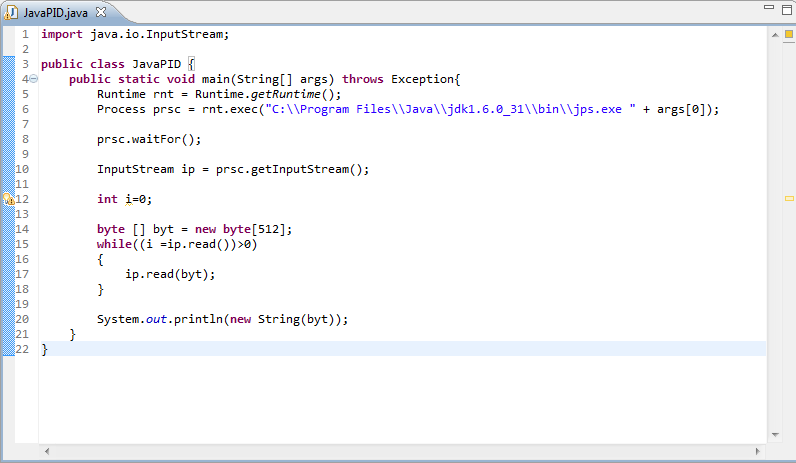
Task: Close the JavaPID.java tab
Action: (x=101, y=12)
